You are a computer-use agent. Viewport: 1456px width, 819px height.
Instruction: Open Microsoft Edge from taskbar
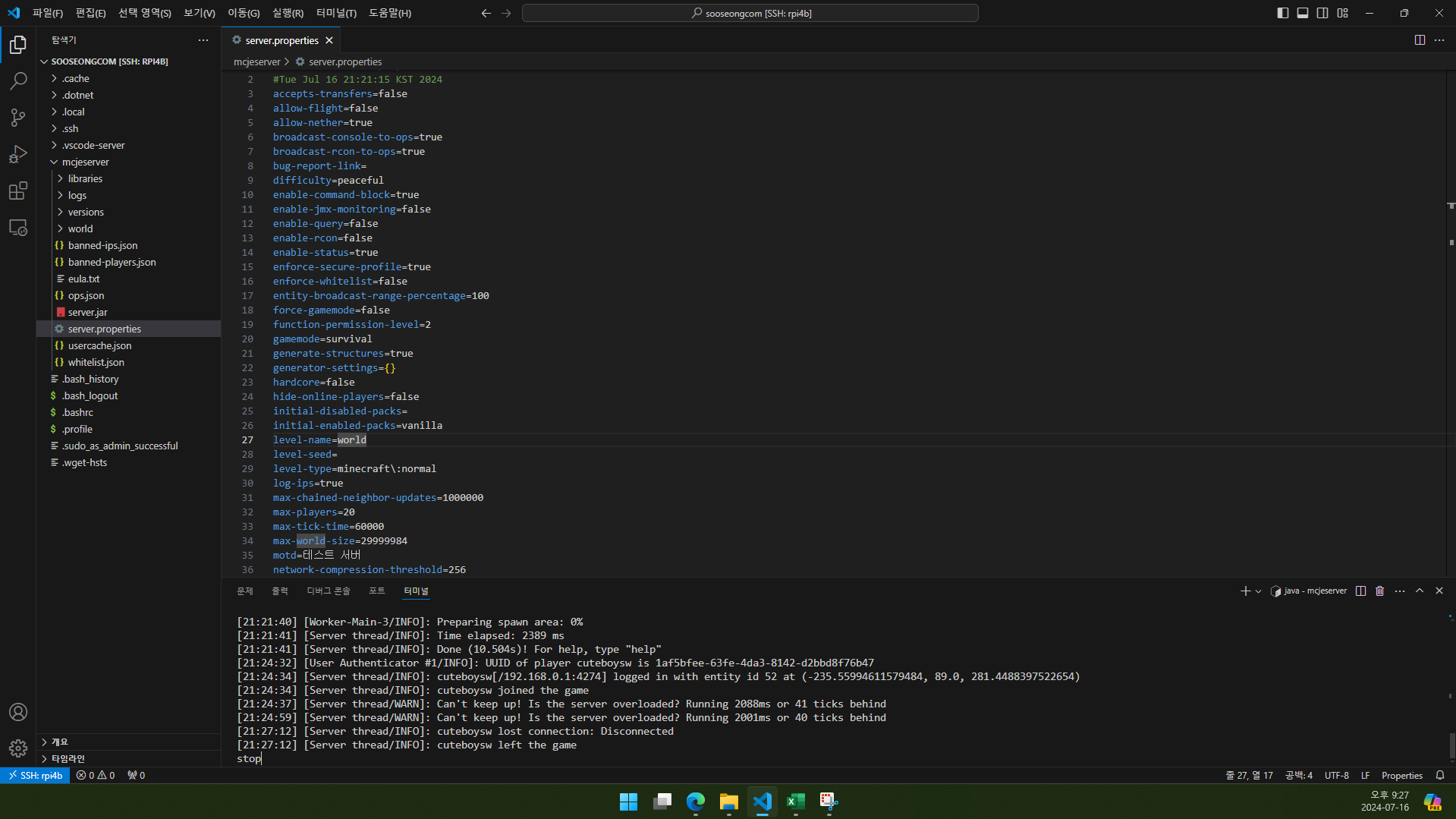click(x=696, y=802)
